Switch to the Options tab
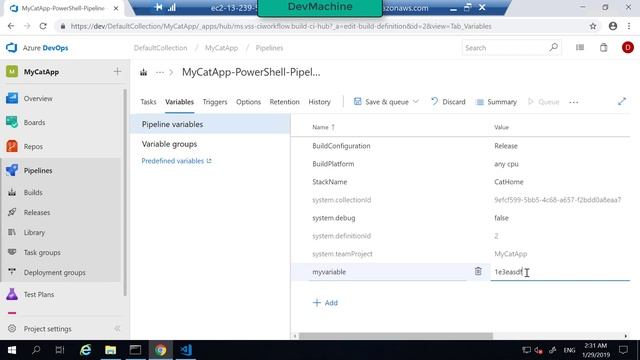The width and height of the screenshot is (640, 360). click(248, 102)
